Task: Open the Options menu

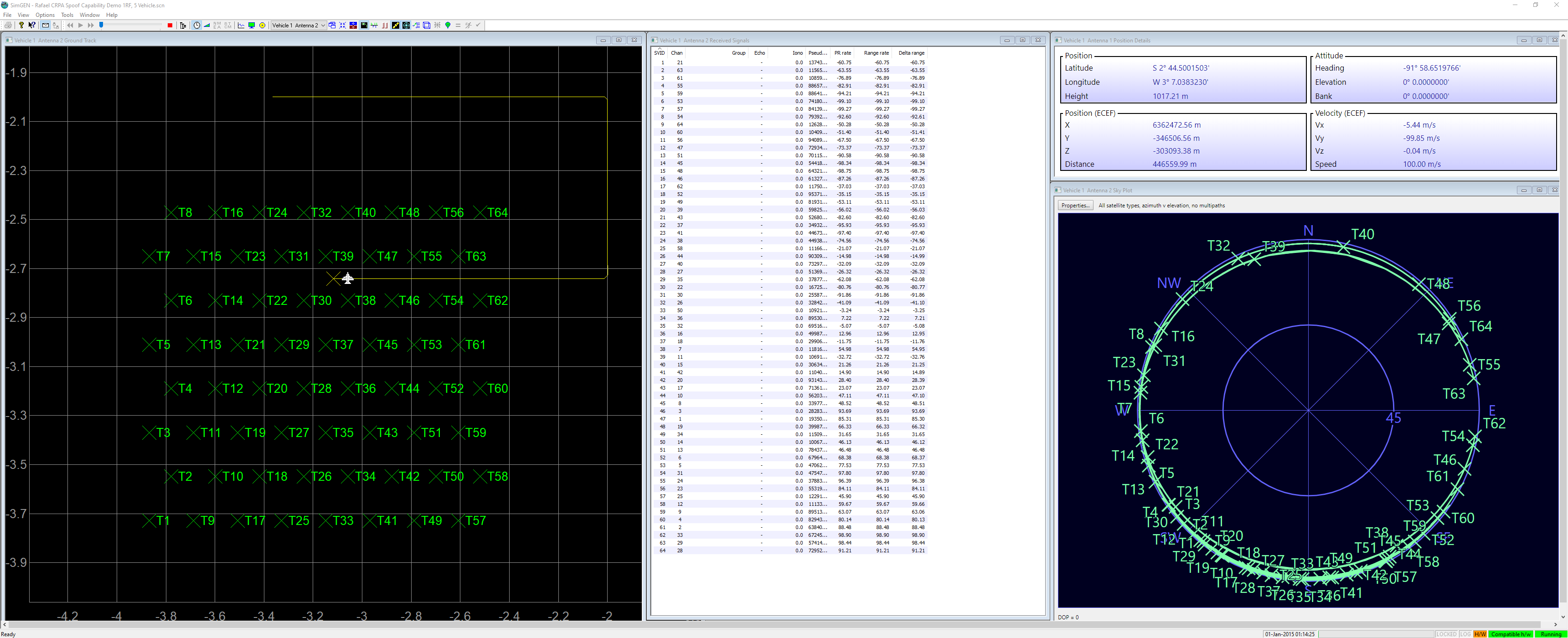Action: [x=44, y=15]
